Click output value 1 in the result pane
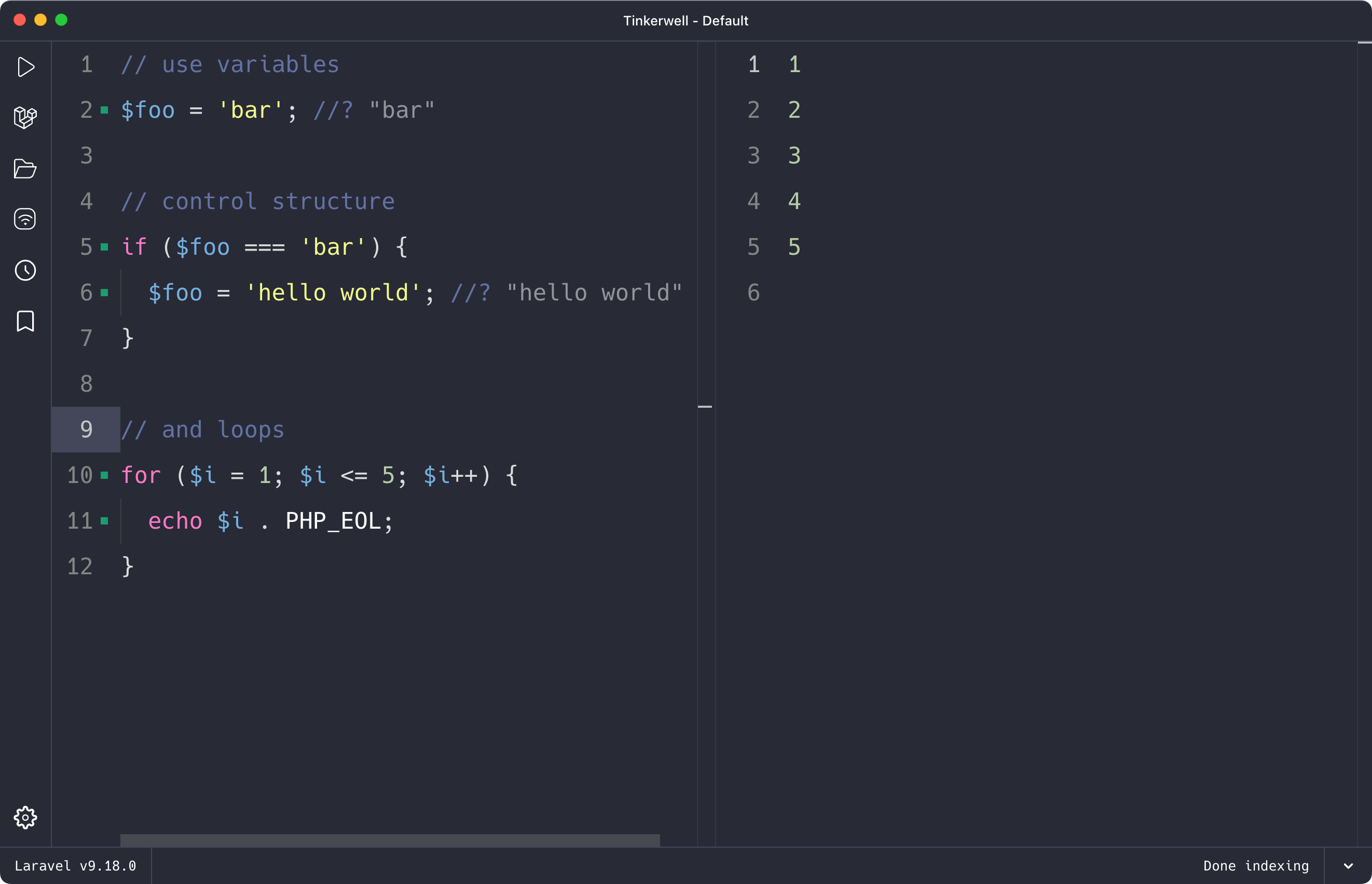1372x884 pixels. click(794, 64)
